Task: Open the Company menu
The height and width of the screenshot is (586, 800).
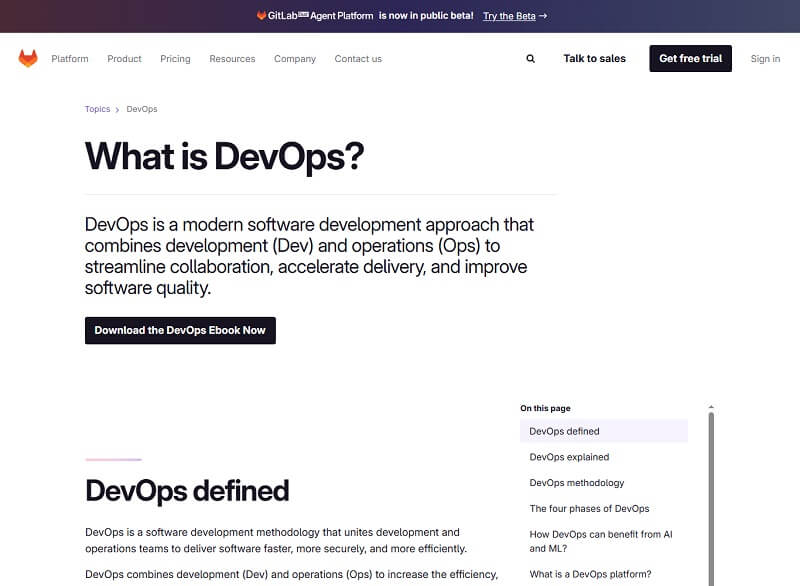Action: pos(295,59)
